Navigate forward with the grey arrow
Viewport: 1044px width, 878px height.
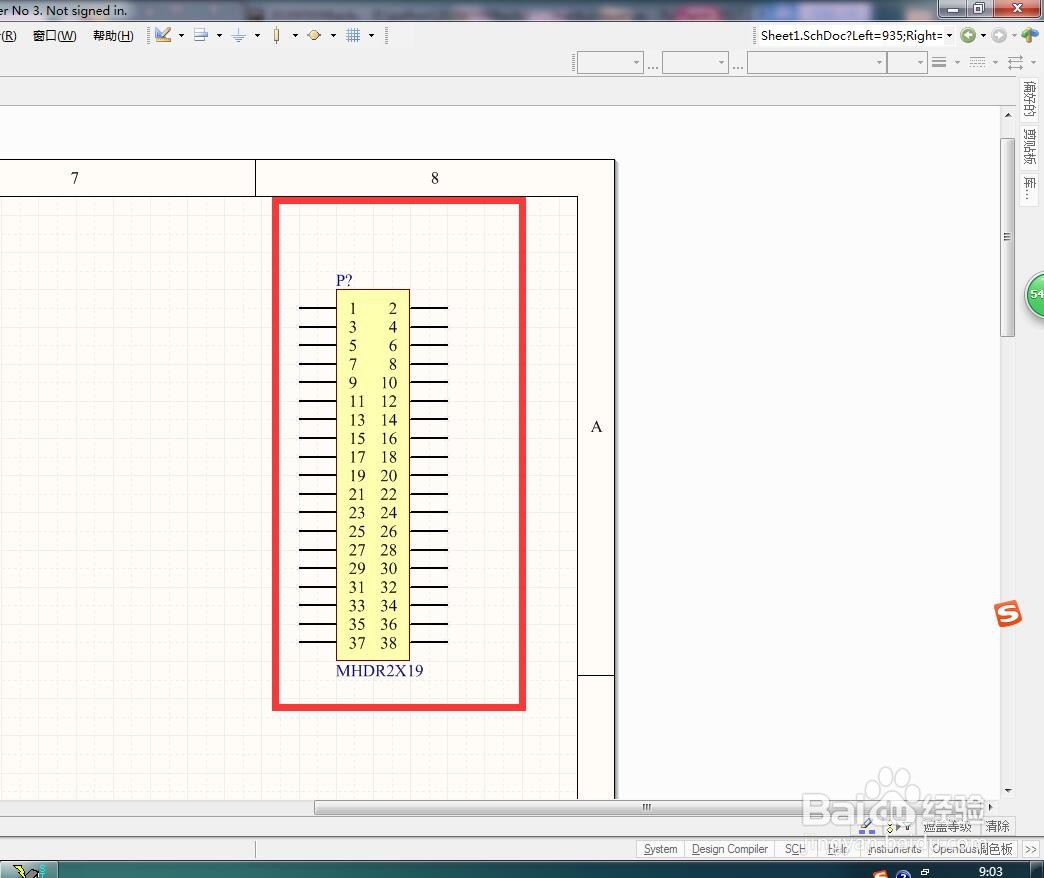tap(999, 35)
